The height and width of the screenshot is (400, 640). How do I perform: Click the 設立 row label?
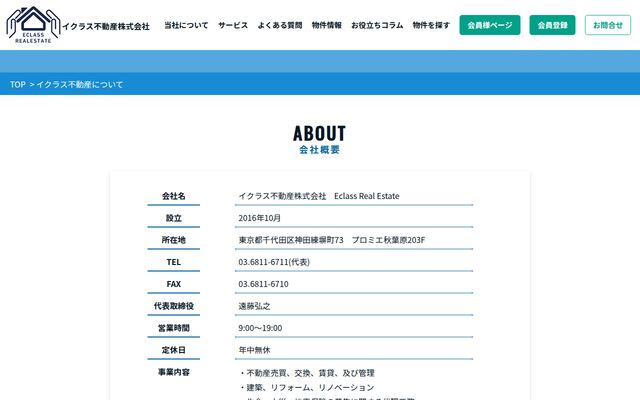point(173,218)
